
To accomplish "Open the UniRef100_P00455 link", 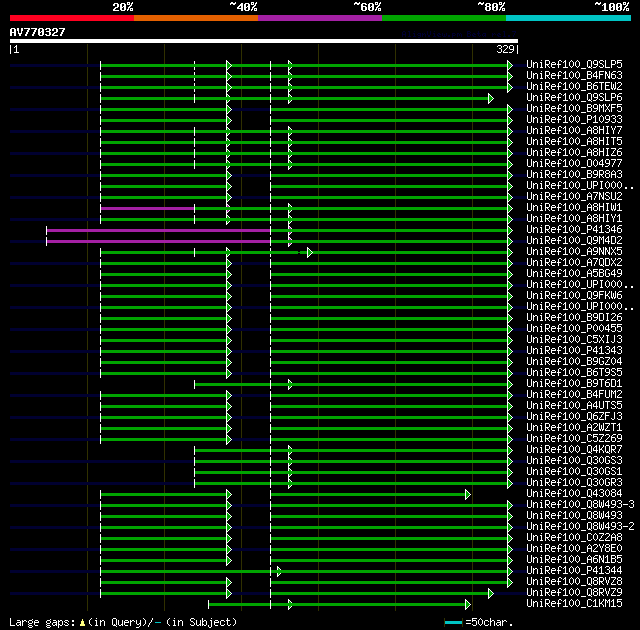I will point(574,329).
